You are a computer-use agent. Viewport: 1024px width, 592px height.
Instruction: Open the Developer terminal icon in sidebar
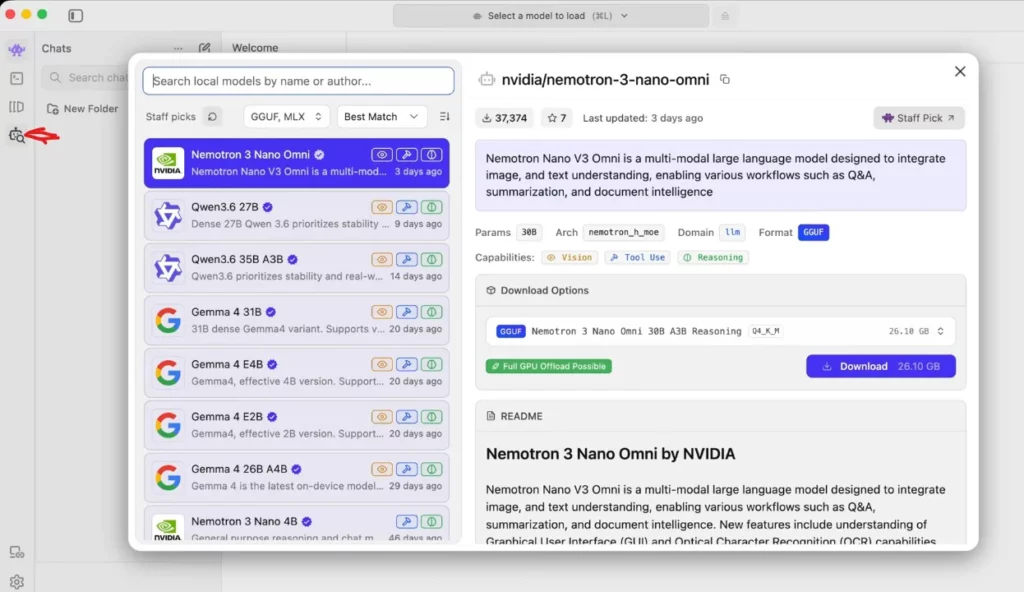click(16, 78)
